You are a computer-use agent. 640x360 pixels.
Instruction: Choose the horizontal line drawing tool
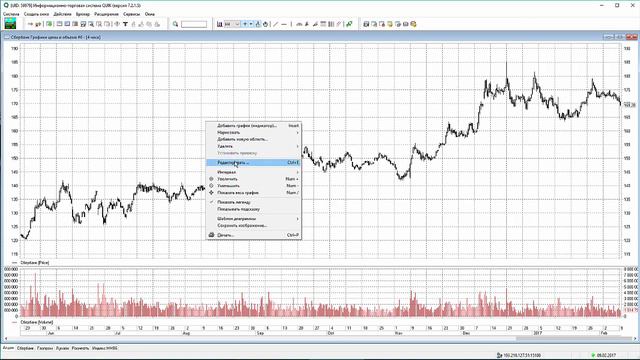point(284,24)
